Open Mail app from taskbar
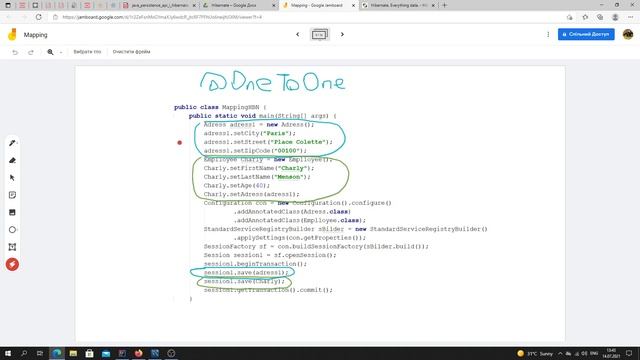The width and height of the screenshot is (640, 360). pyautogui.click(x=106, y=353)
